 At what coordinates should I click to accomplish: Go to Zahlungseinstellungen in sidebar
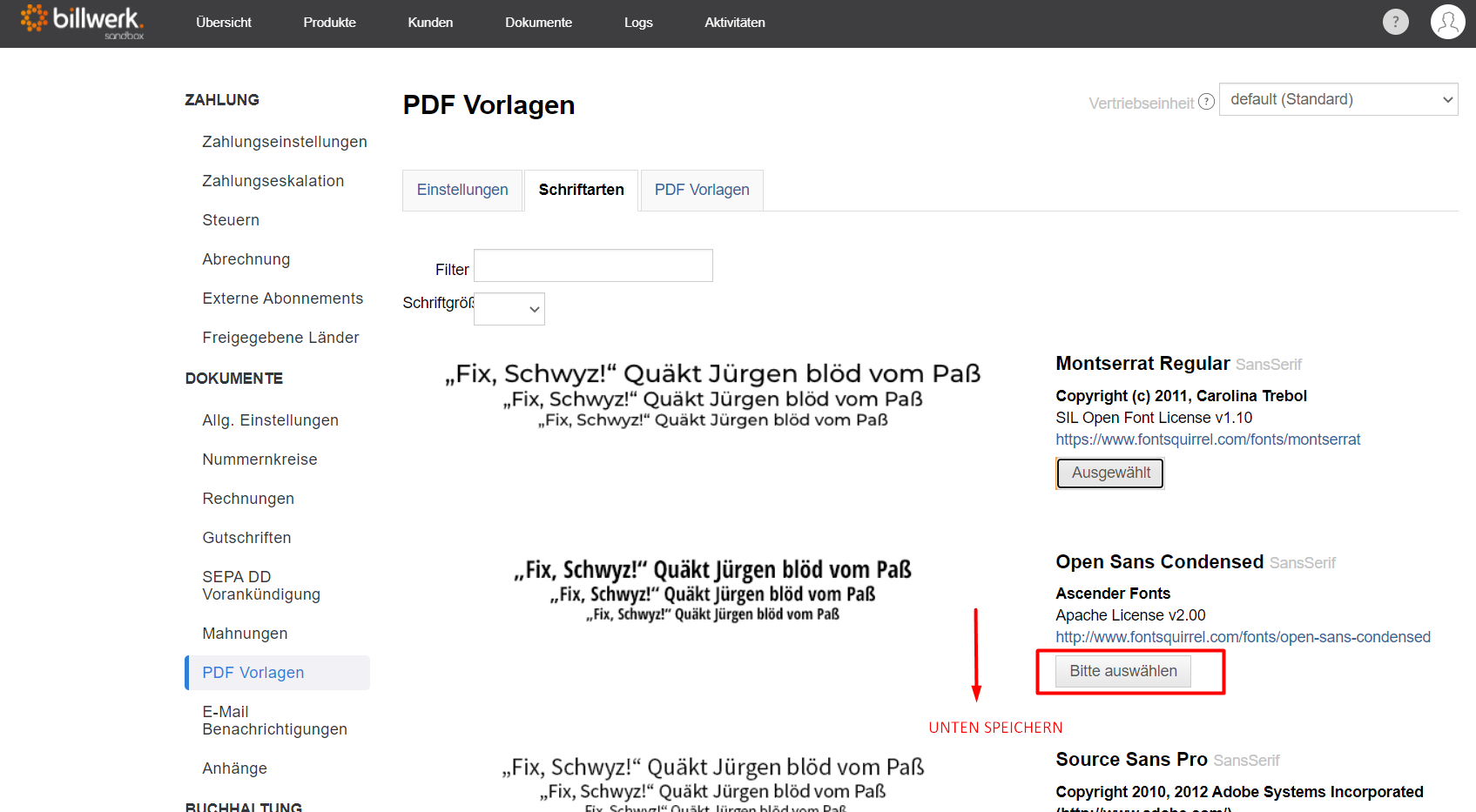point(285,142)
